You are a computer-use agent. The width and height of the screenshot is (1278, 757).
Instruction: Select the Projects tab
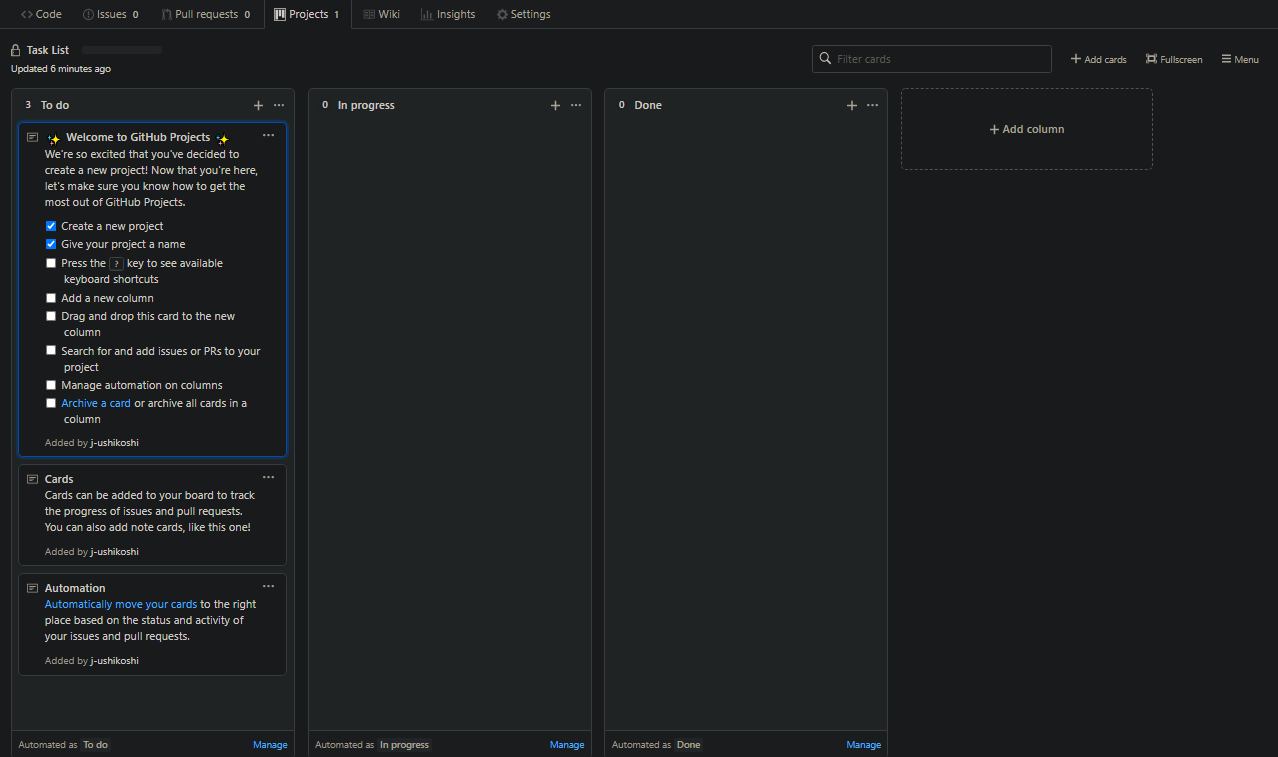pos(307,14)
